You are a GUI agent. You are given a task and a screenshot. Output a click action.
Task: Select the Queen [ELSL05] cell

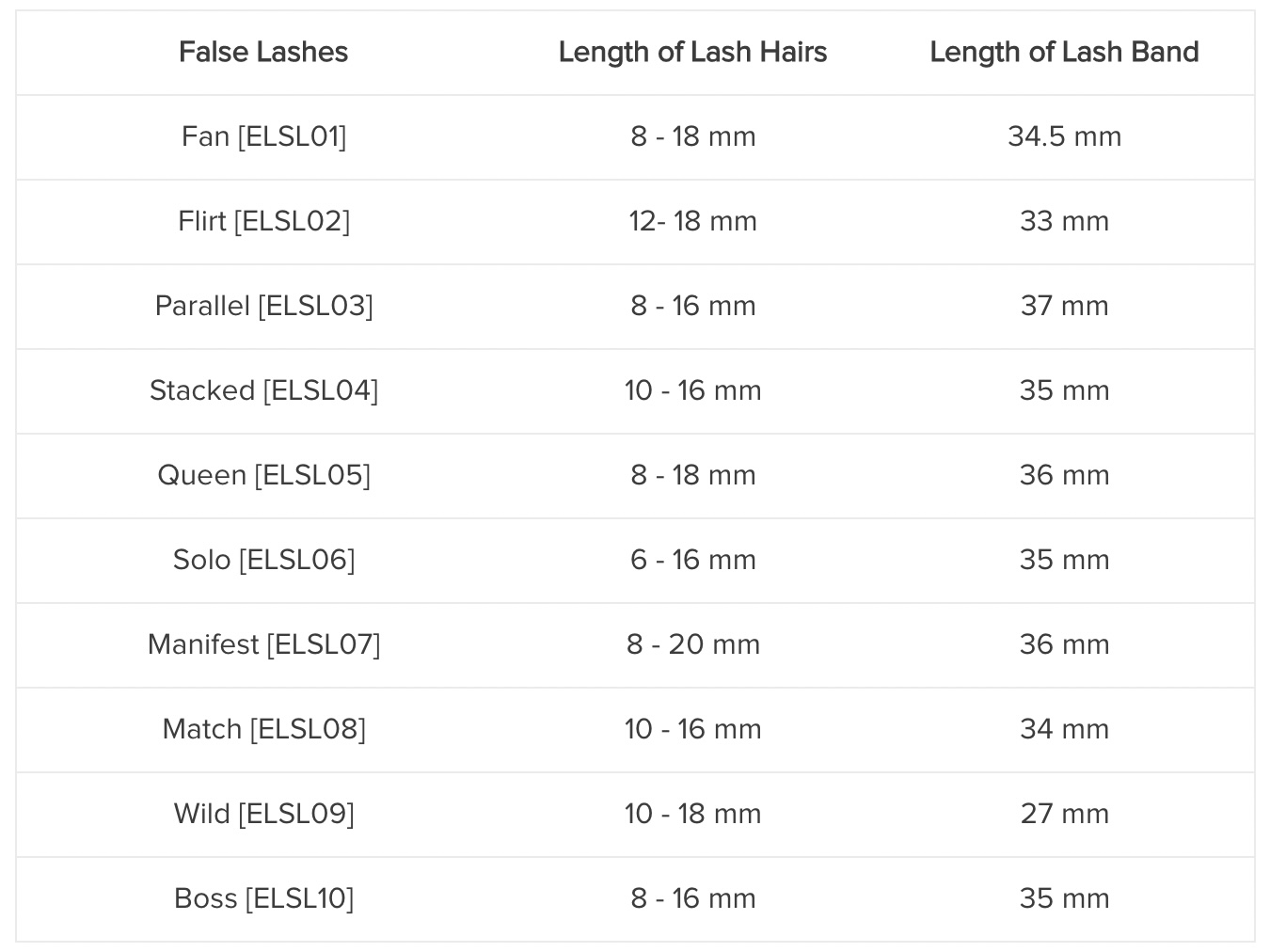[x=263, y=476]
